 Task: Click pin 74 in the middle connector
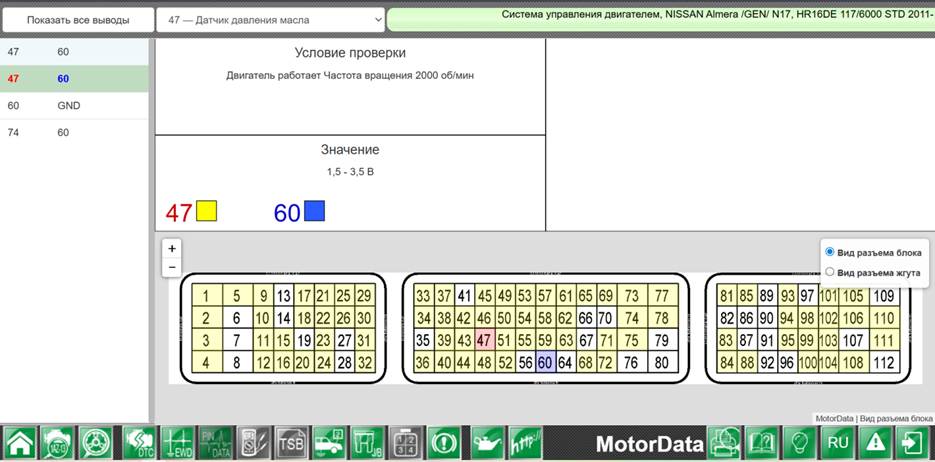[x=632, y=318]
